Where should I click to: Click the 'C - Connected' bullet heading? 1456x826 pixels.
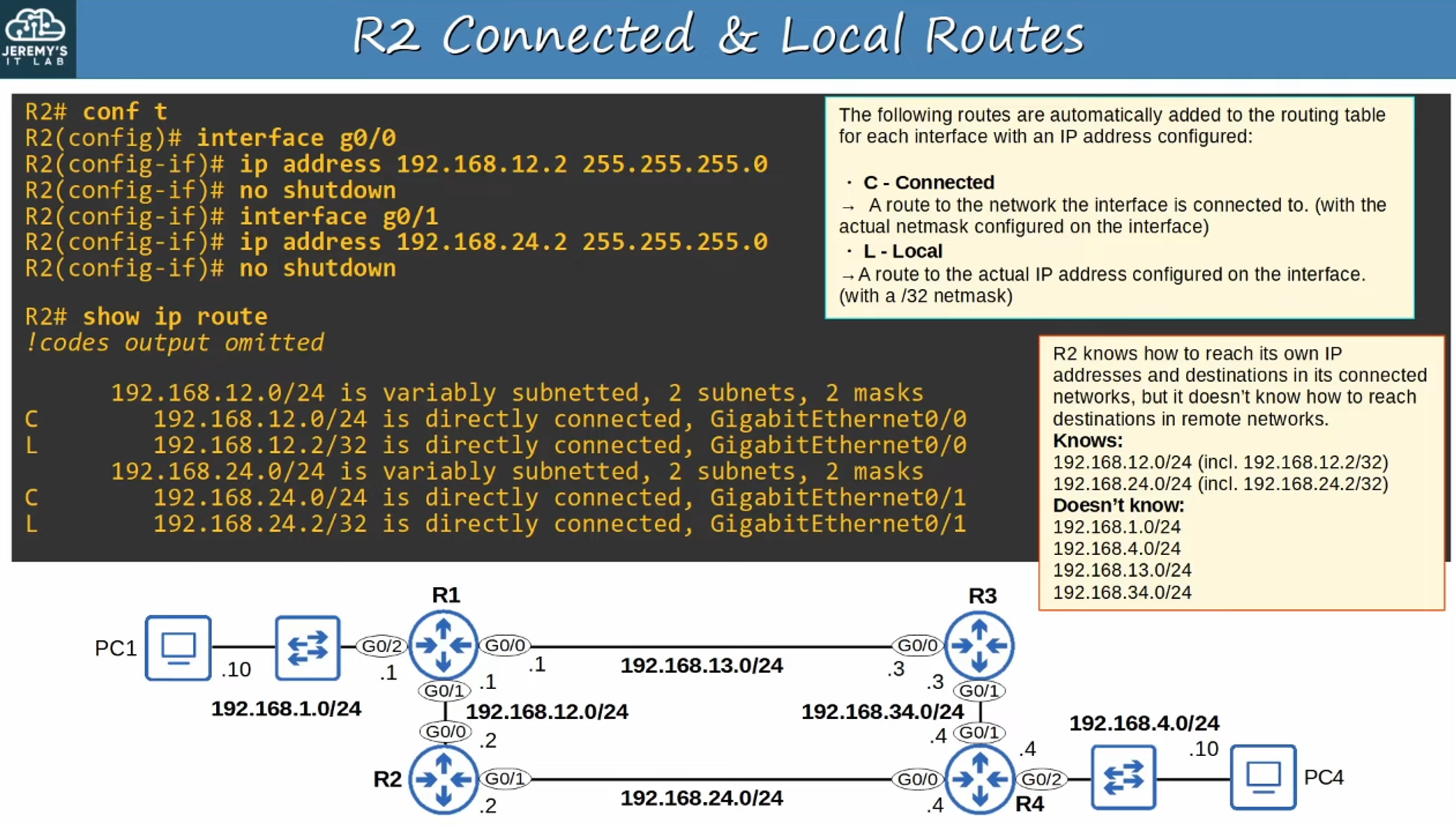[928, 183]
